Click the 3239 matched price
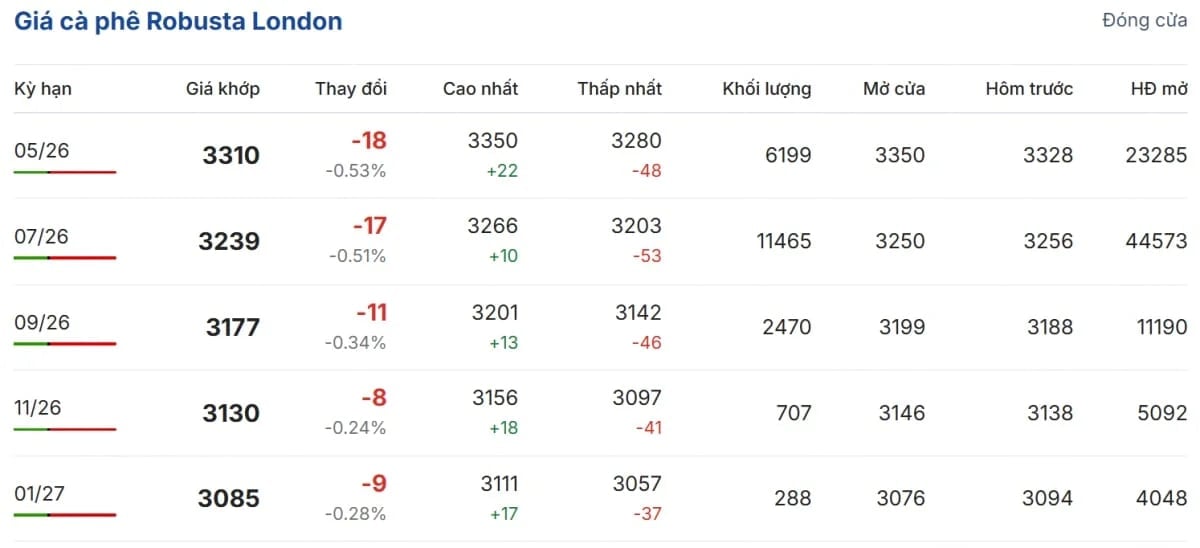1200x548 pixels. tap(229, 242)
